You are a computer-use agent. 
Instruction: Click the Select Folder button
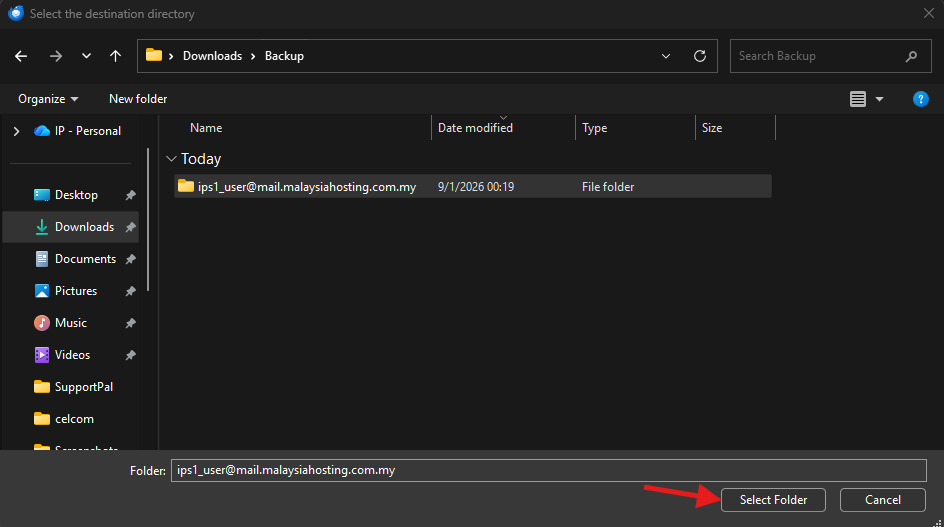tap(773, 499)
